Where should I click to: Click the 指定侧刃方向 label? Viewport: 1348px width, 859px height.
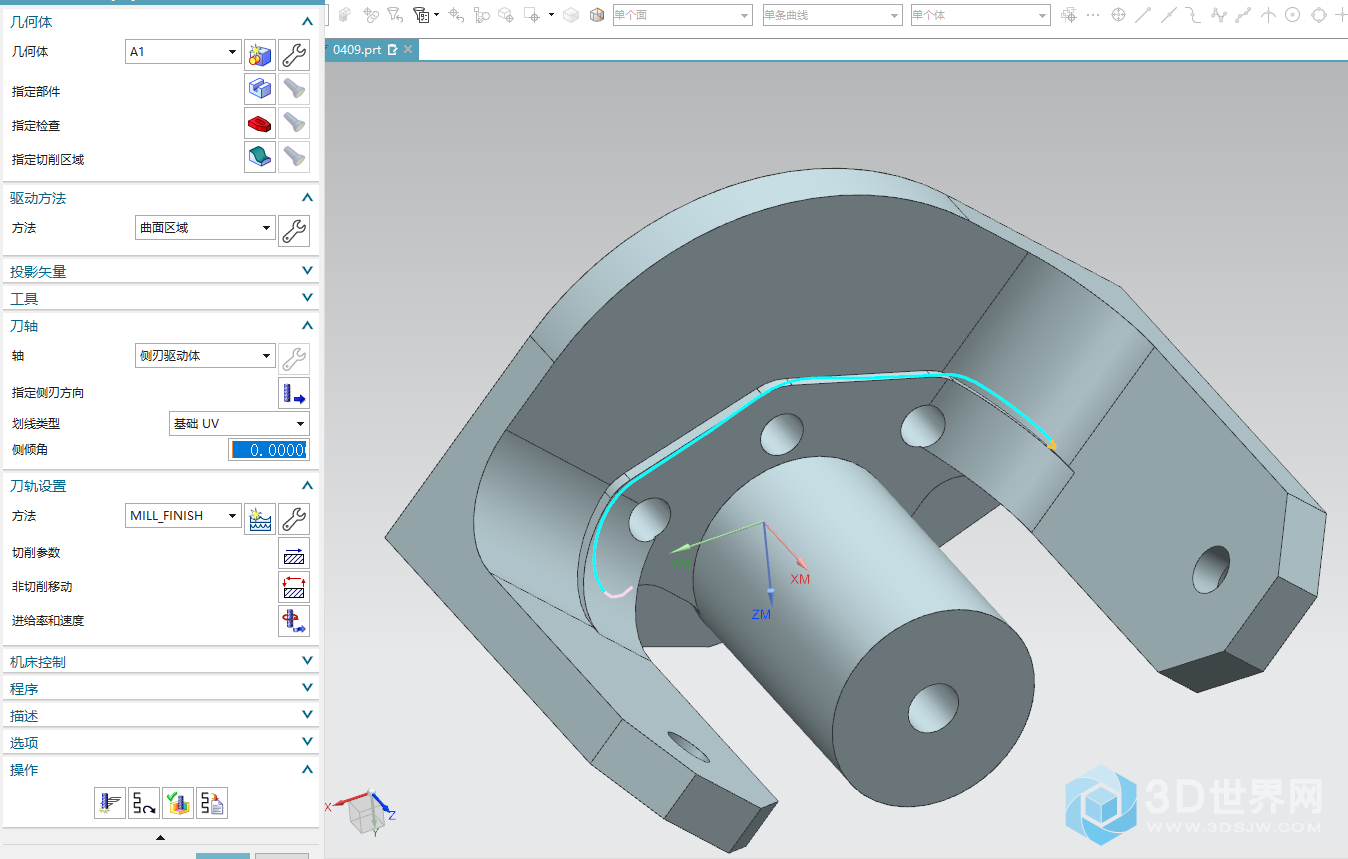pyautogui.click(x=48, y=393)
